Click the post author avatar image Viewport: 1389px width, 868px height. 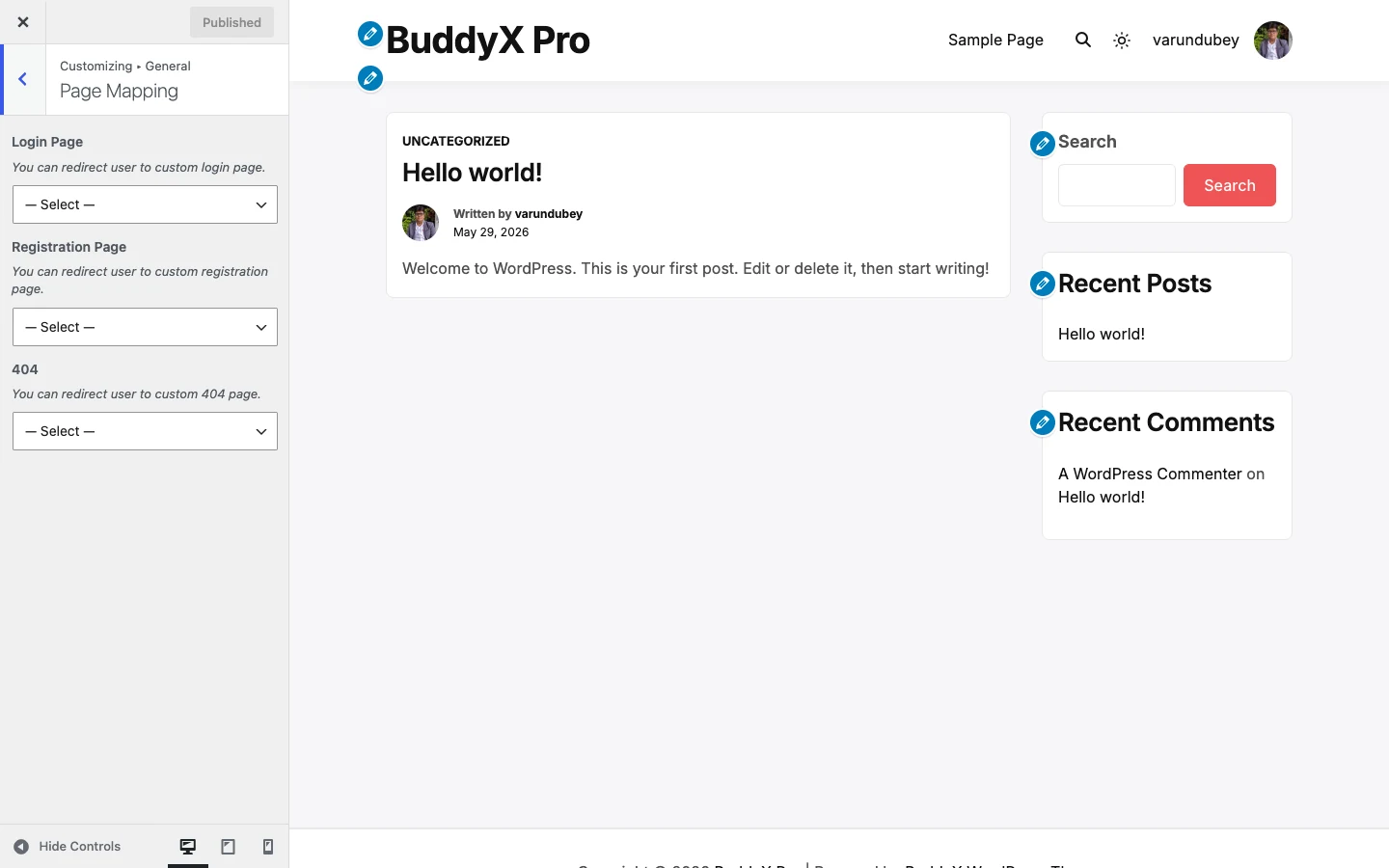pyautogui.click(x=421, y=223)
